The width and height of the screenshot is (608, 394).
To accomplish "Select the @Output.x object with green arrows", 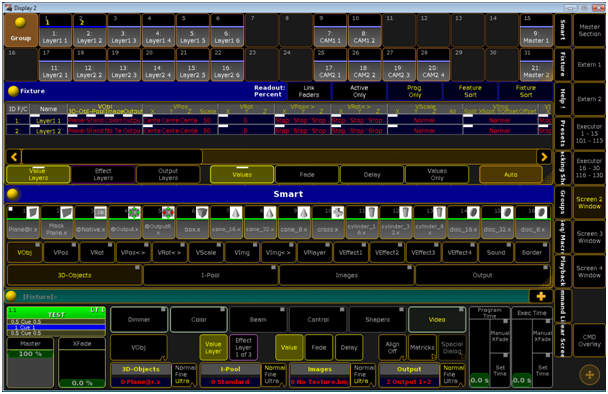I will [x=124, y=222].
